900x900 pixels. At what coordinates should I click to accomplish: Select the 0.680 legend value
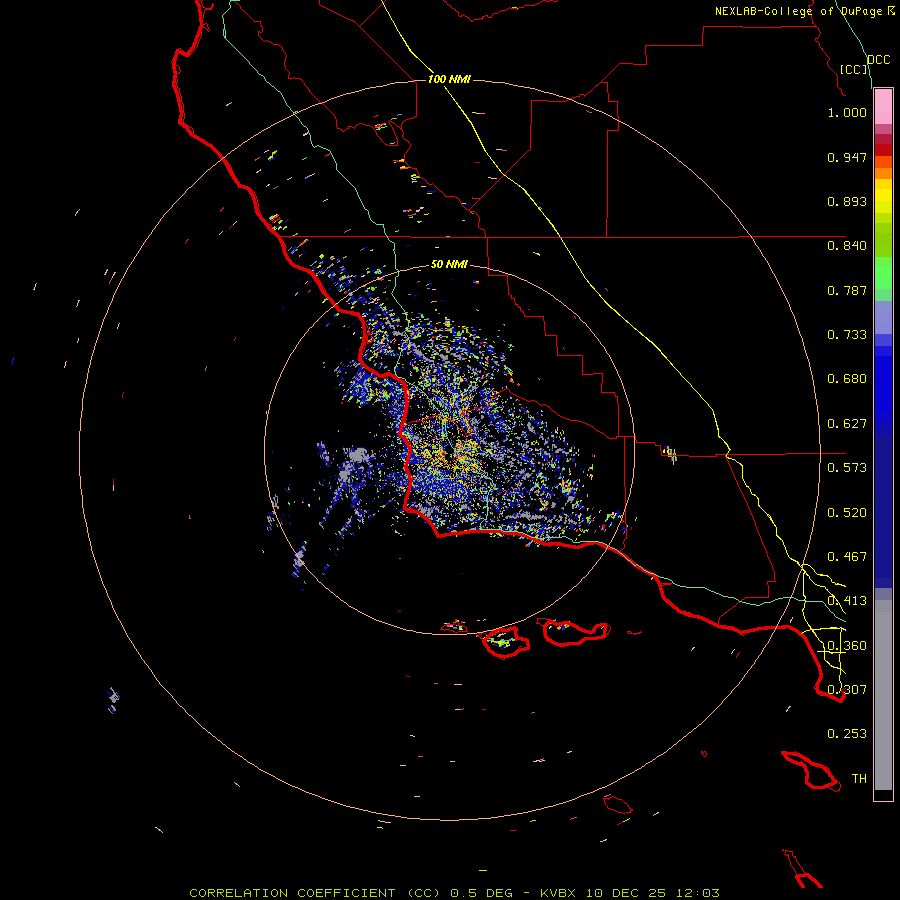pos(847,379)
